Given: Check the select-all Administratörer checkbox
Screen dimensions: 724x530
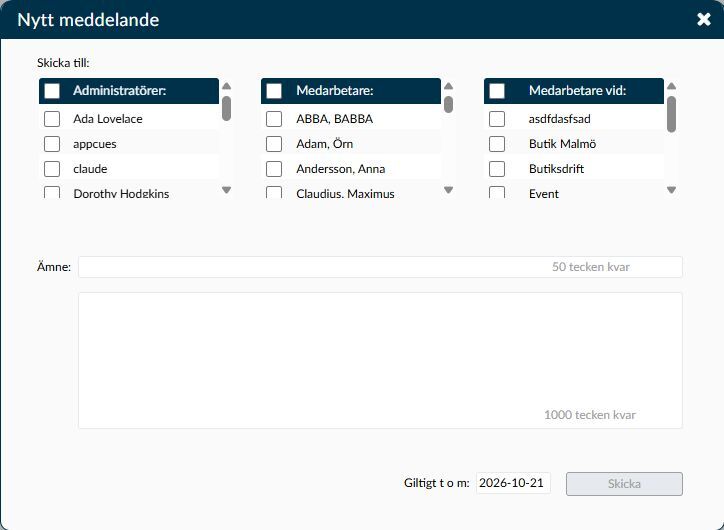Looking at the screenshot, I should pyautogui.click(x=52, y=91).
